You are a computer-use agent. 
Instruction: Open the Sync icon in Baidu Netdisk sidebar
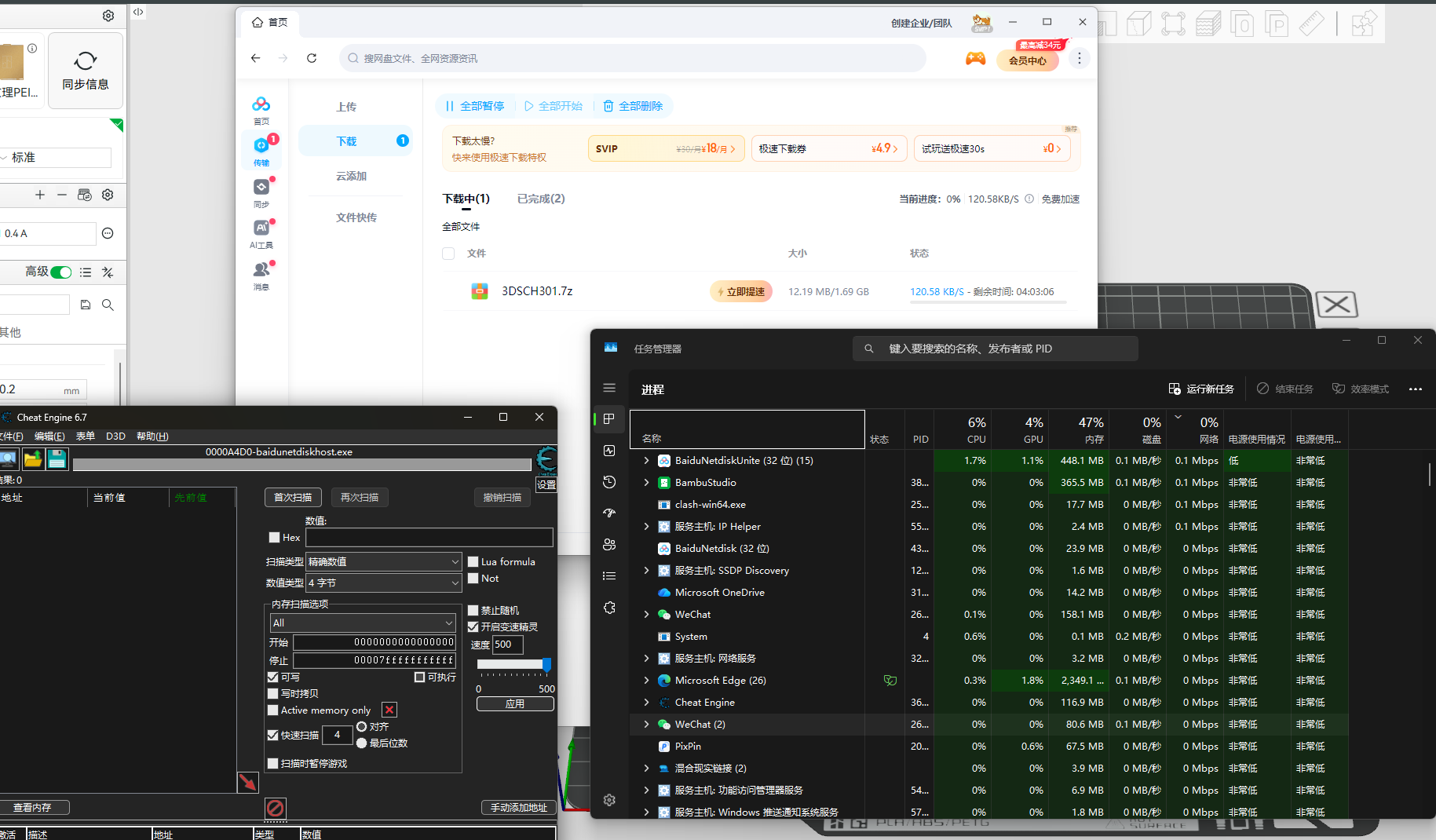click(261, 187)
